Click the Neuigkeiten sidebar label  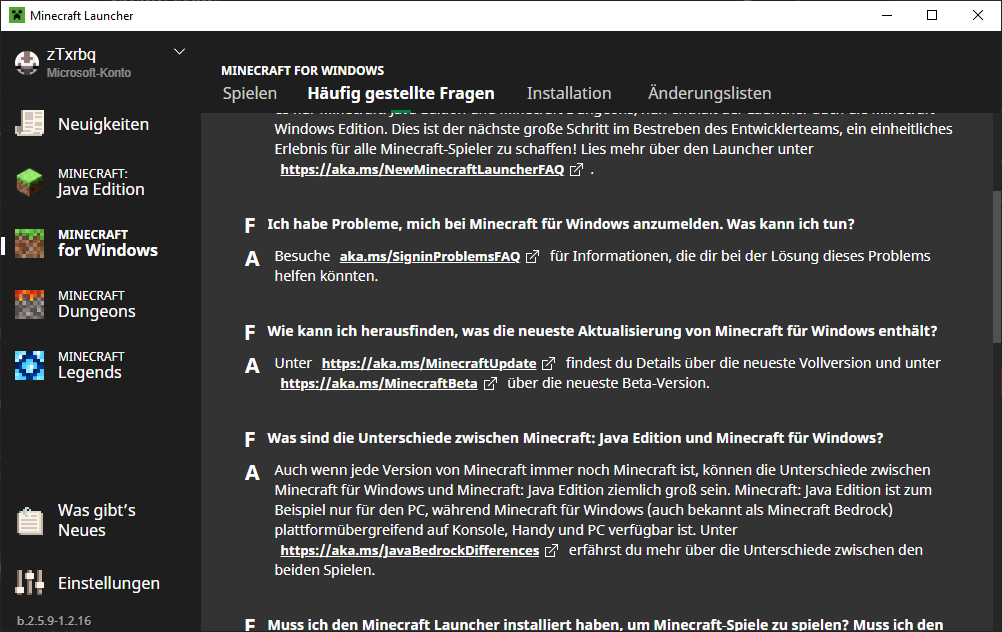point(104,124)
